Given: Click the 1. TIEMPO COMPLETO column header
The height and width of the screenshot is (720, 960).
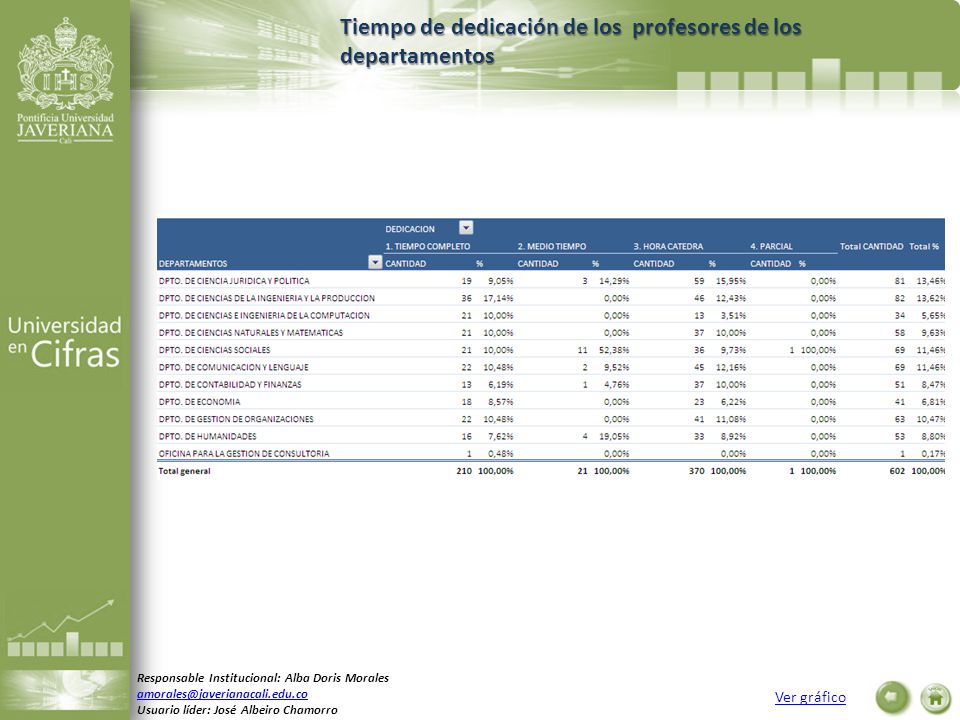Looking at the screenshot, I should 427,246.
